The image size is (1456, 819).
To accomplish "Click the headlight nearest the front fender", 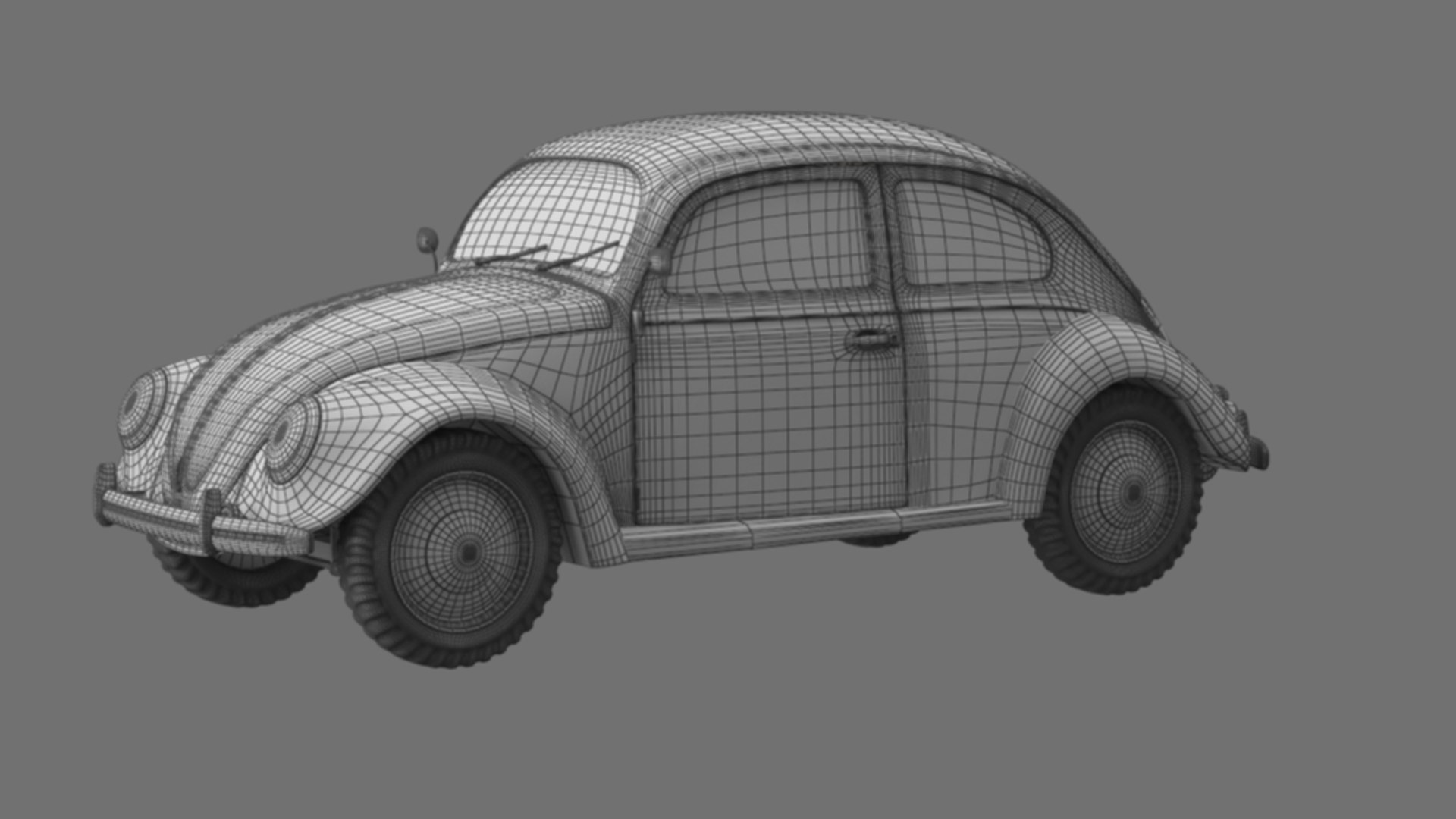I will coord(293,441).
